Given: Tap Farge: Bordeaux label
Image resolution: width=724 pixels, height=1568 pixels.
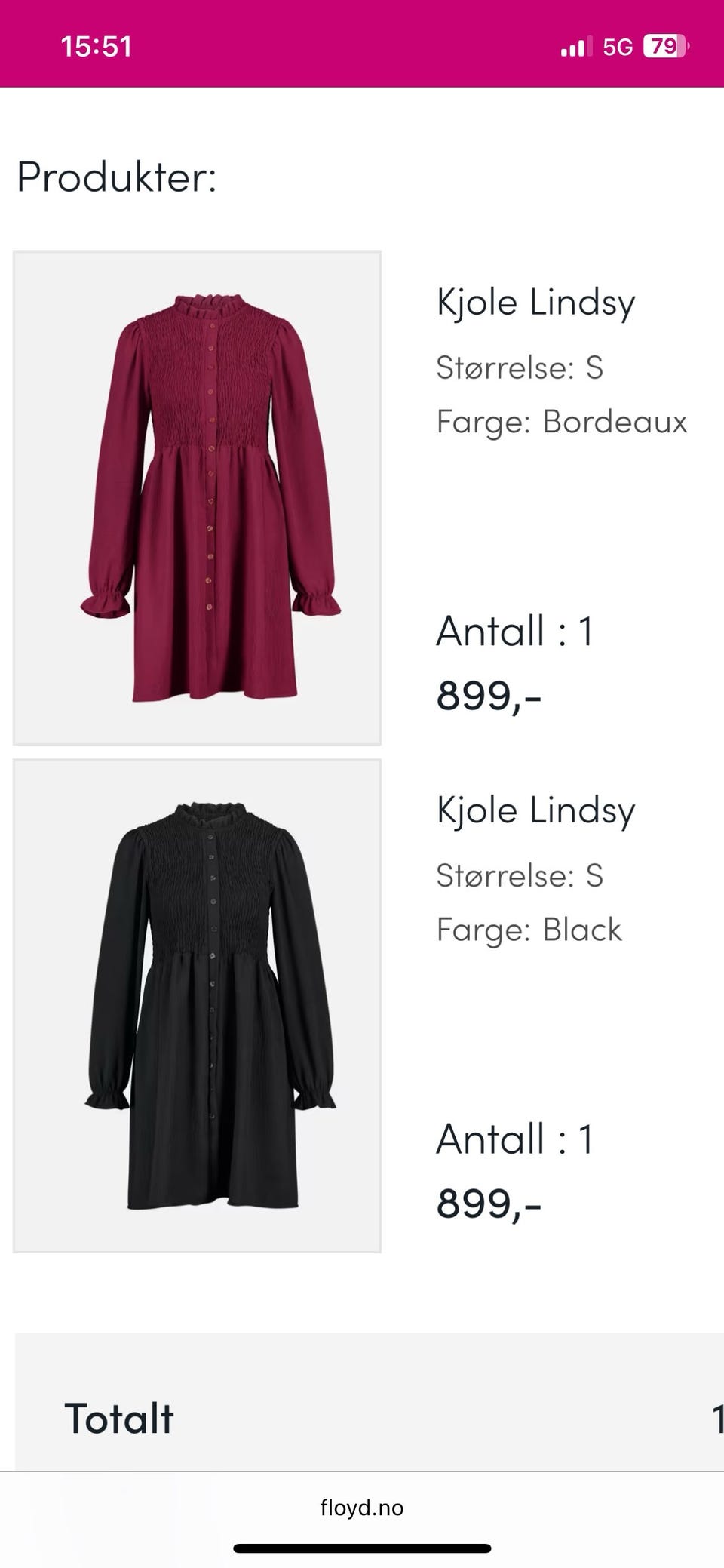Looking at the screenshot, I should (x=562, y=422).
